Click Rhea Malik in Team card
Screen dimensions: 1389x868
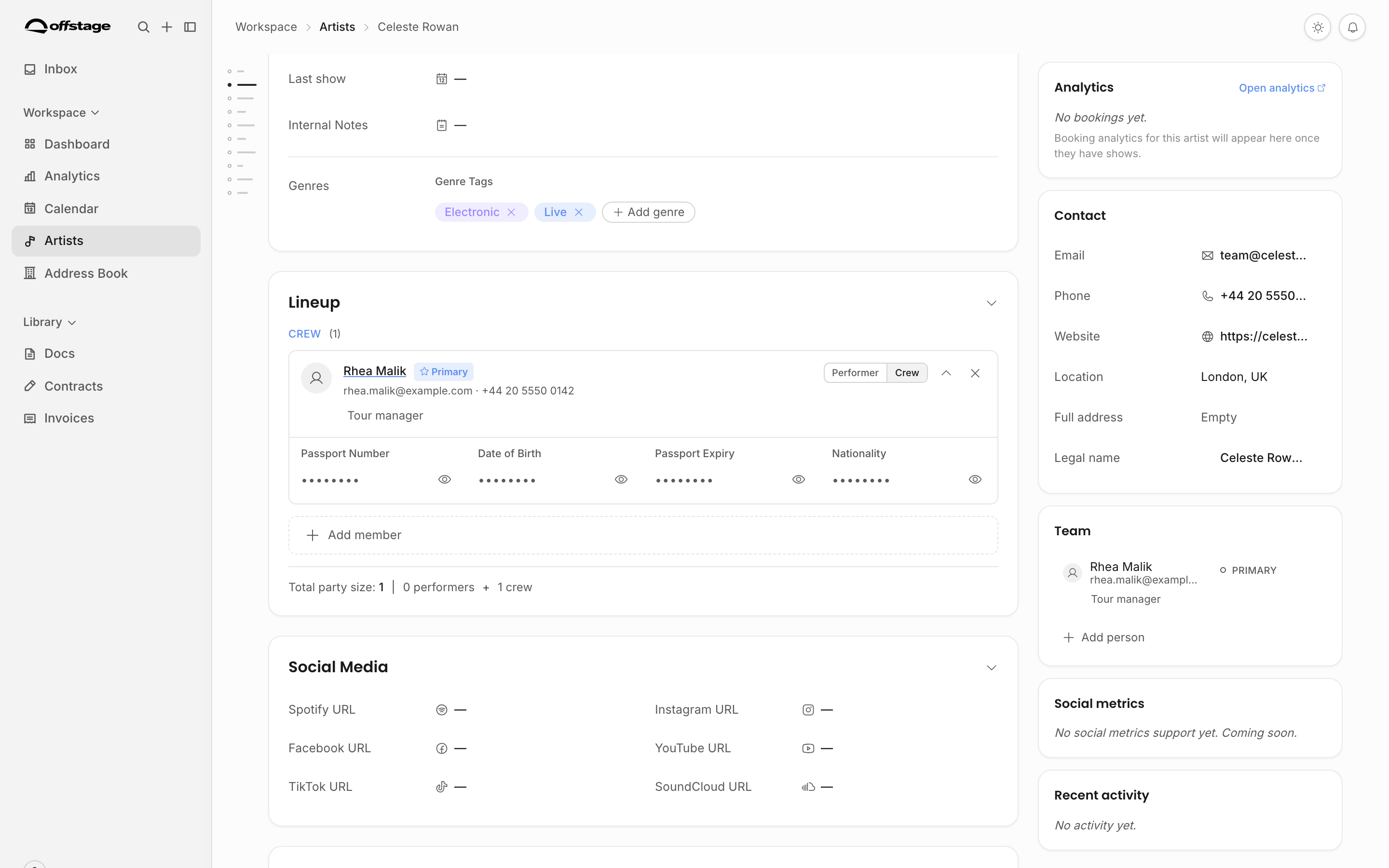tap(1120, 567)
